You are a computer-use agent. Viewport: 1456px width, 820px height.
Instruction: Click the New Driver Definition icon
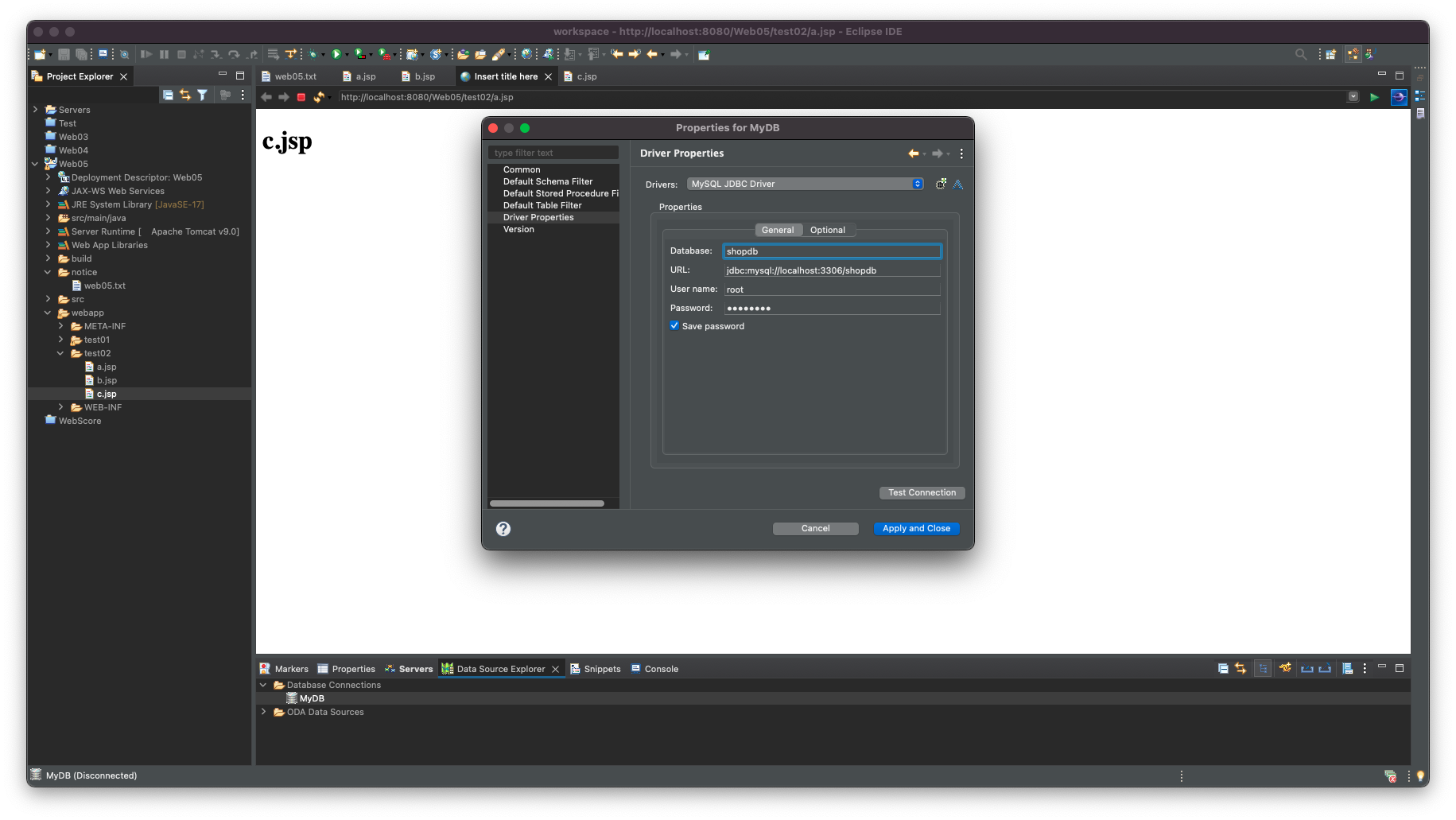pyautogui.click(x=941, y=184)
